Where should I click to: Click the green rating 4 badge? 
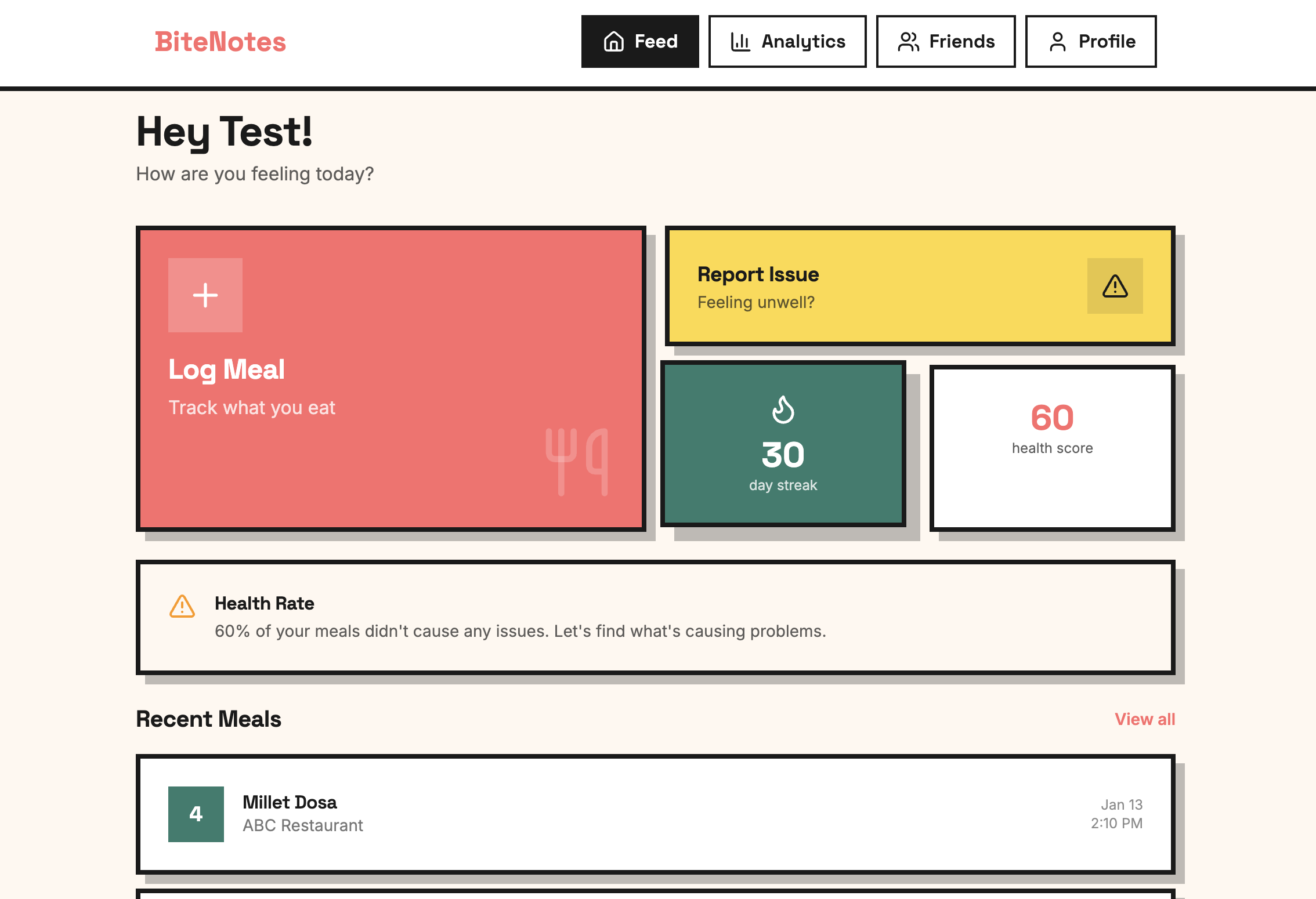coord(196,814)
